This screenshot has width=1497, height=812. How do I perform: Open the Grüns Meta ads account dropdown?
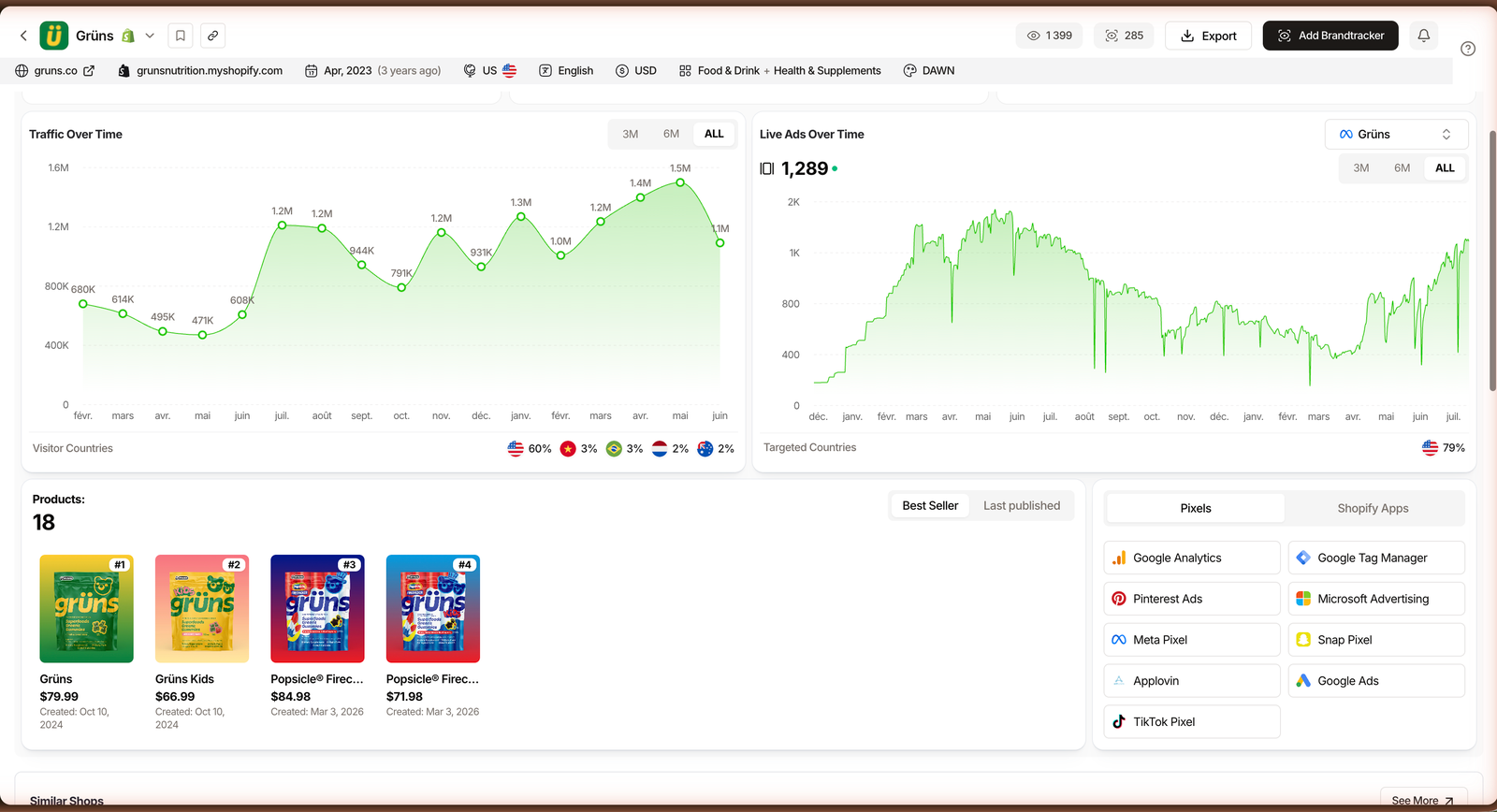pos(1396,134)
